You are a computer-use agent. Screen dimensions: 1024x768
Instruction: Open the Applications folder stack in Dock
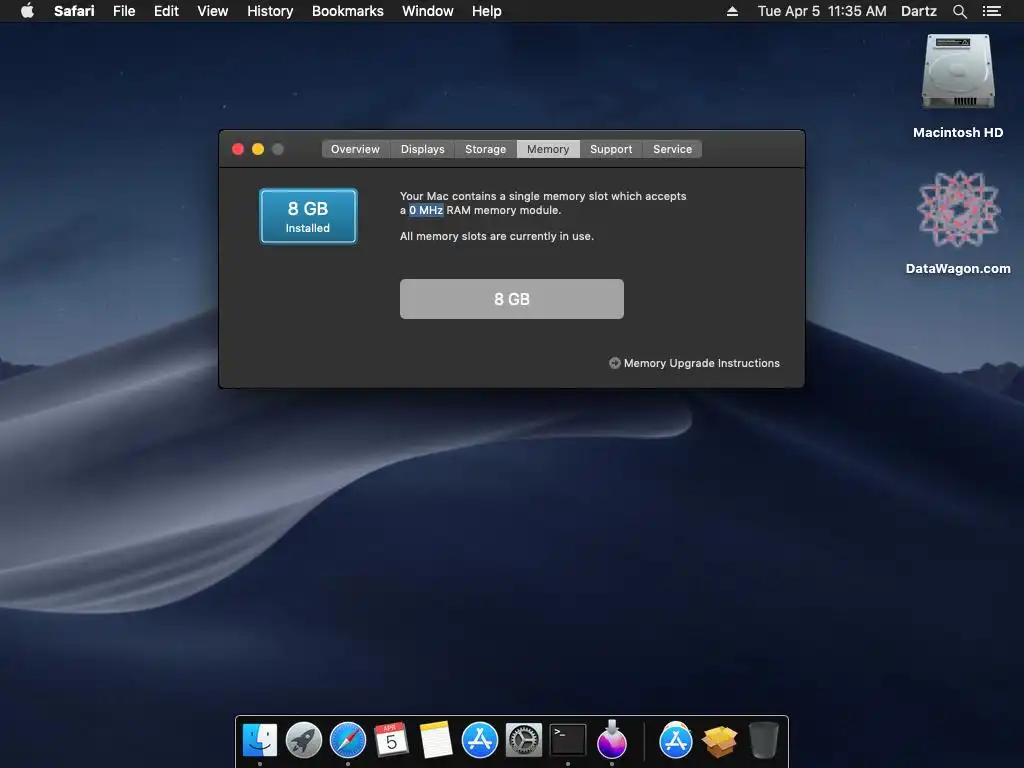click(676, 741)
